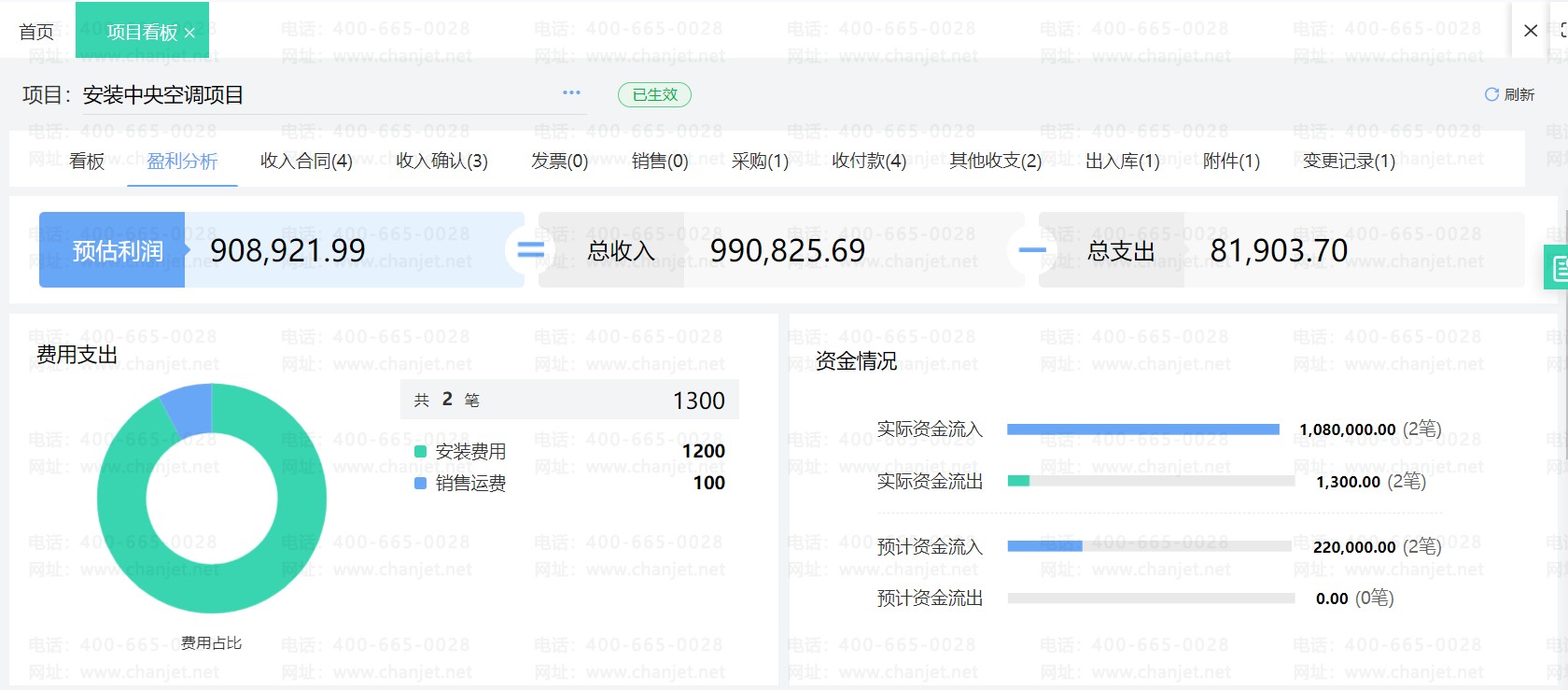Screen dimensions: 1568x690
Task: Click the minus sign icon before 总支出
Action: point(1032,250)
